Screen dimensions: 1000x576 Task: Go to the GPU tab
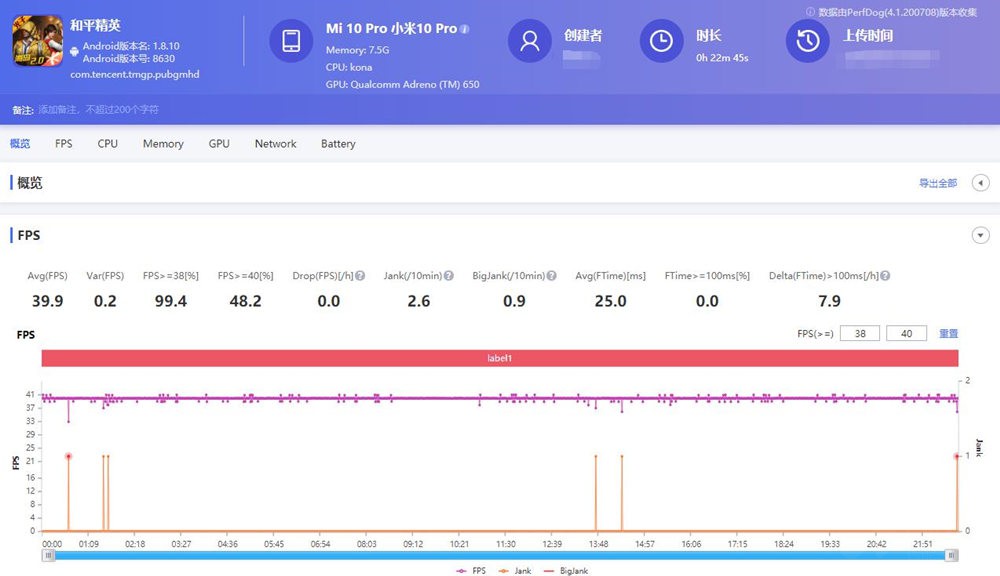(219, 144)
